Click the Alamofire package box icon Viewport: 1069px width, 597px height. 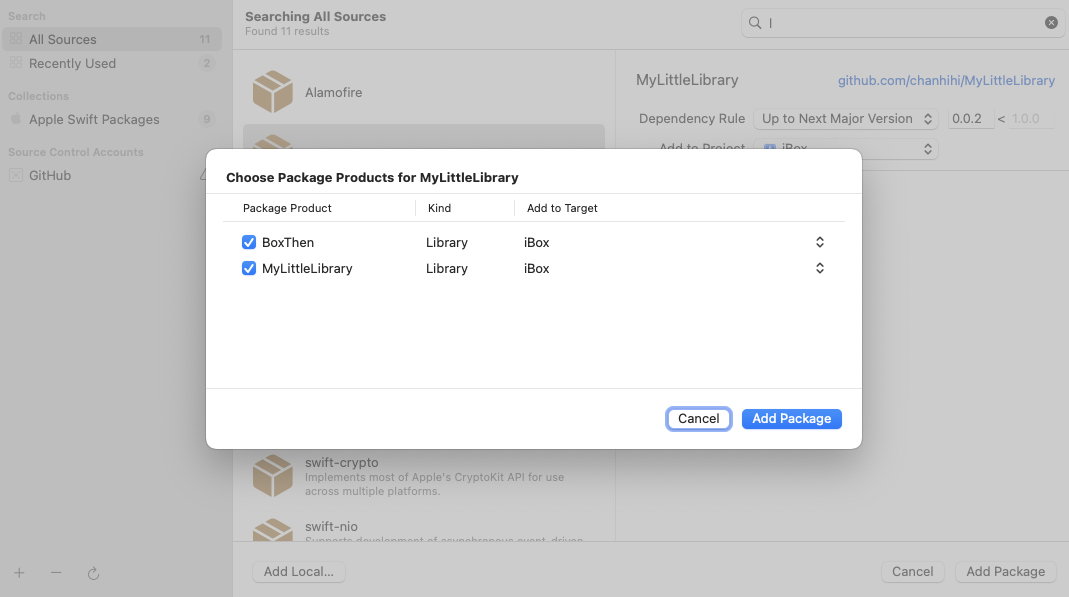pos(273,91)
